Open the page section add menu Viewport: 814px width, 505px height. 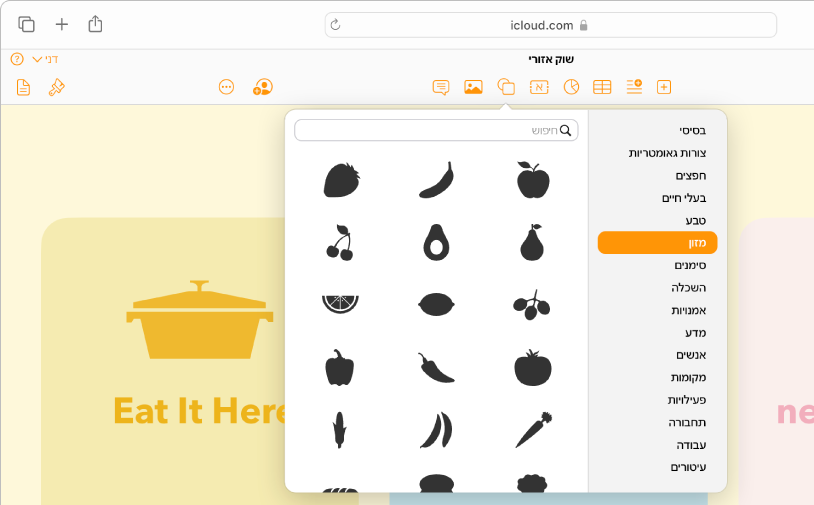(634, 87)
